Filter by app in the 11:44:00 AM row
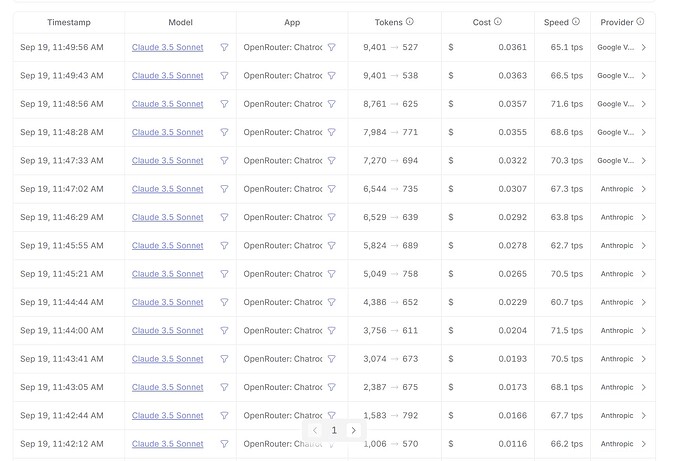 (332, 330)
